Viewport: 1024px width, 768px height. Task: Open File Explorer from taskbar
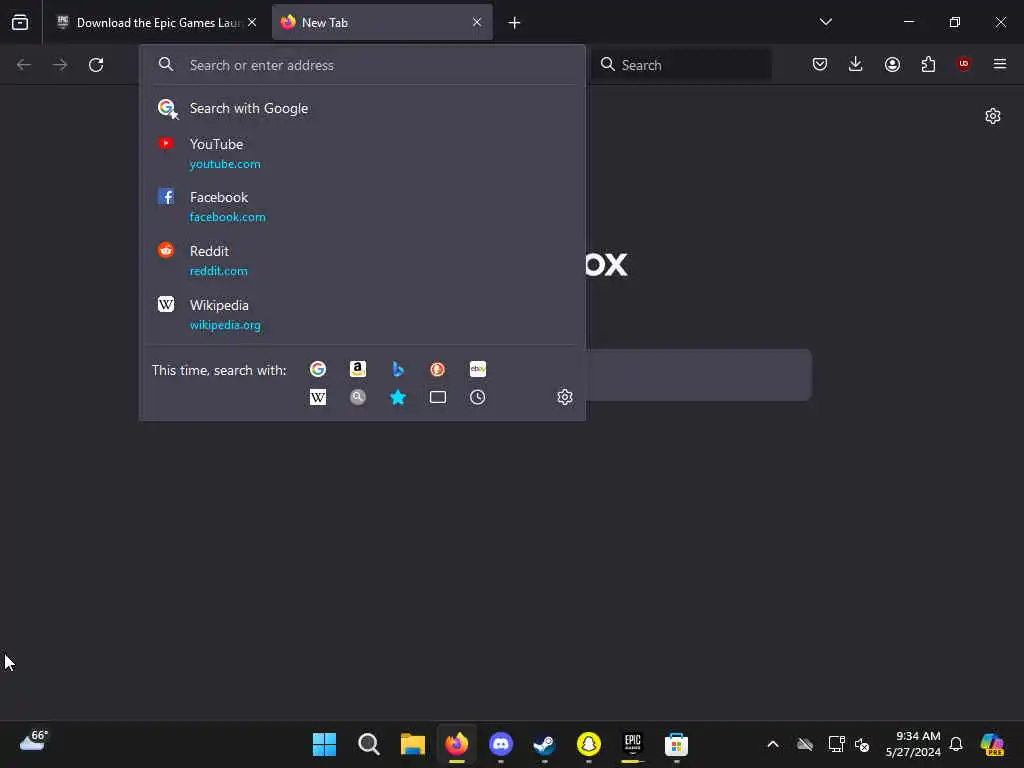point(413,744)
